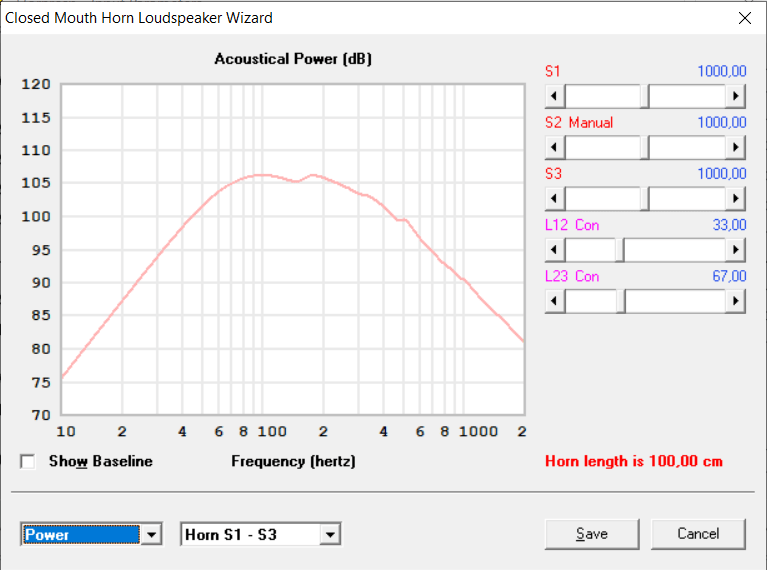Click the L12 slider left arrow
This screenshot has height=570, width=767.
click(x=555, y=250)
